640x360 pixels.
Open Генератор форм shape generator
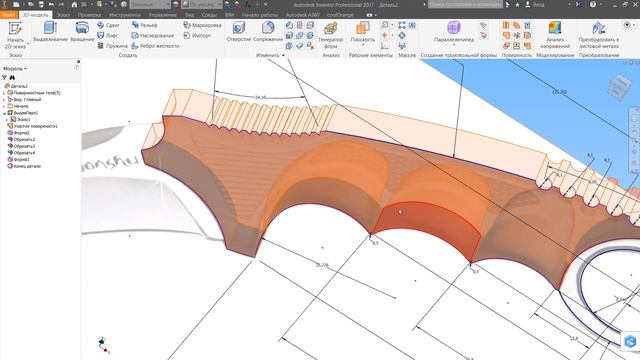[331, 36]
